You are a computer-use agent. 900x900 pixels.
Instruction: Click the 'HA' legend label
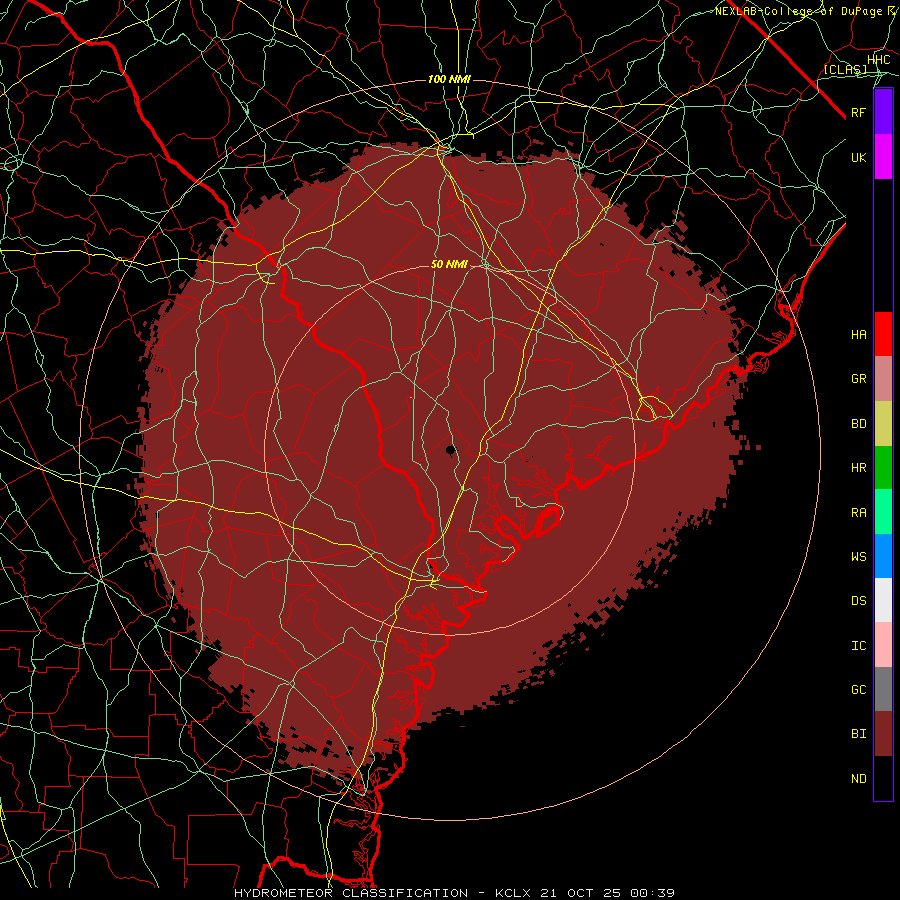[x=859, y=335]
